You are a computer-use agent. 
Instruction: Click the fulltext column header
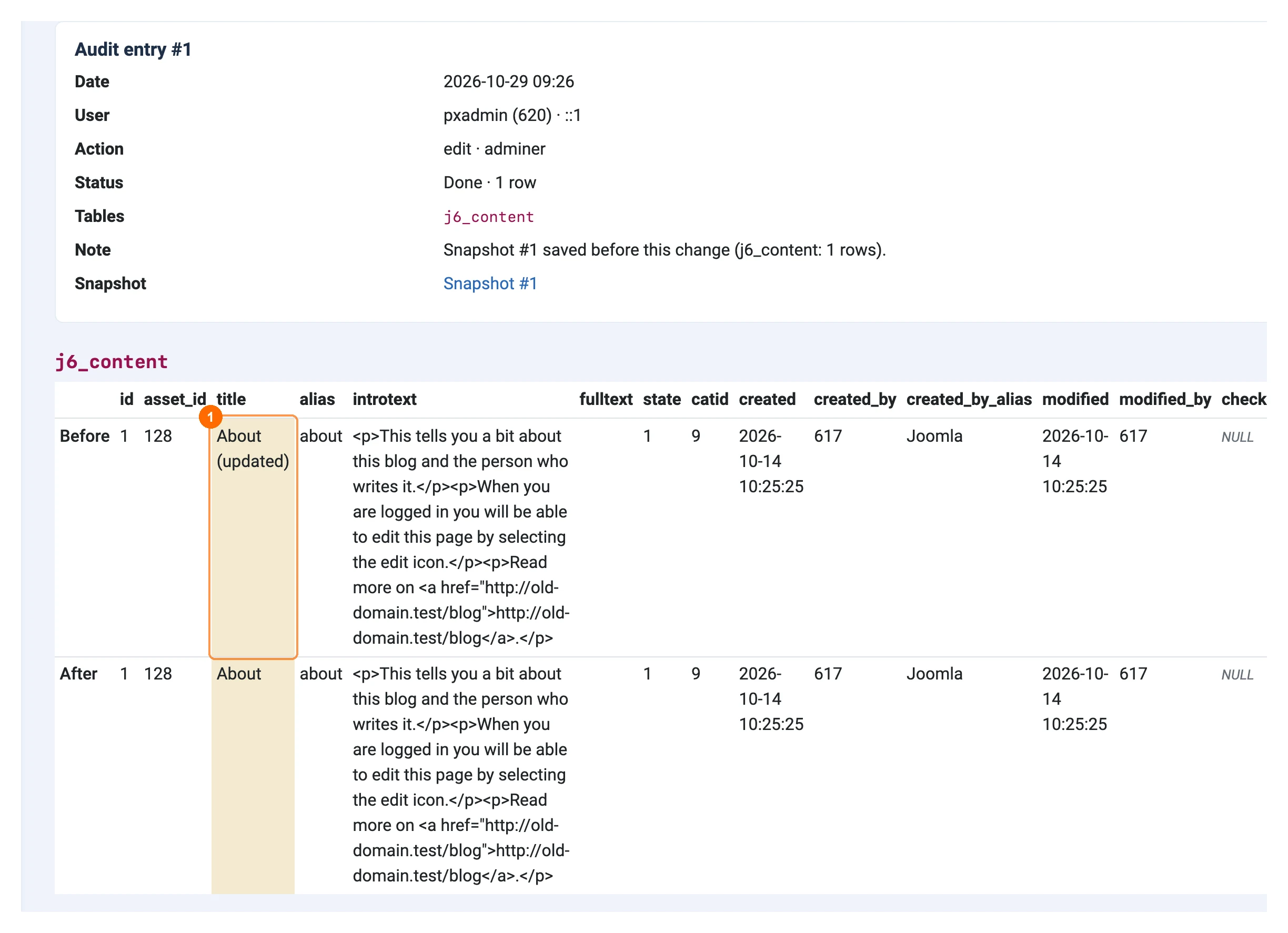(606, 399)
